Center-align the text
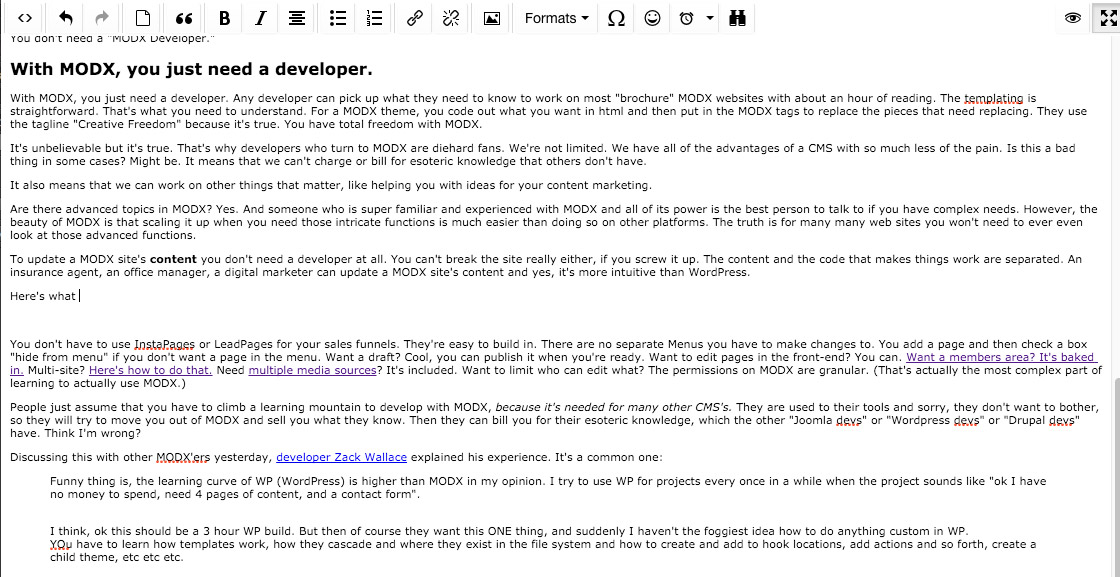Viewport: 1120px width, 577px height. point(297,19)
